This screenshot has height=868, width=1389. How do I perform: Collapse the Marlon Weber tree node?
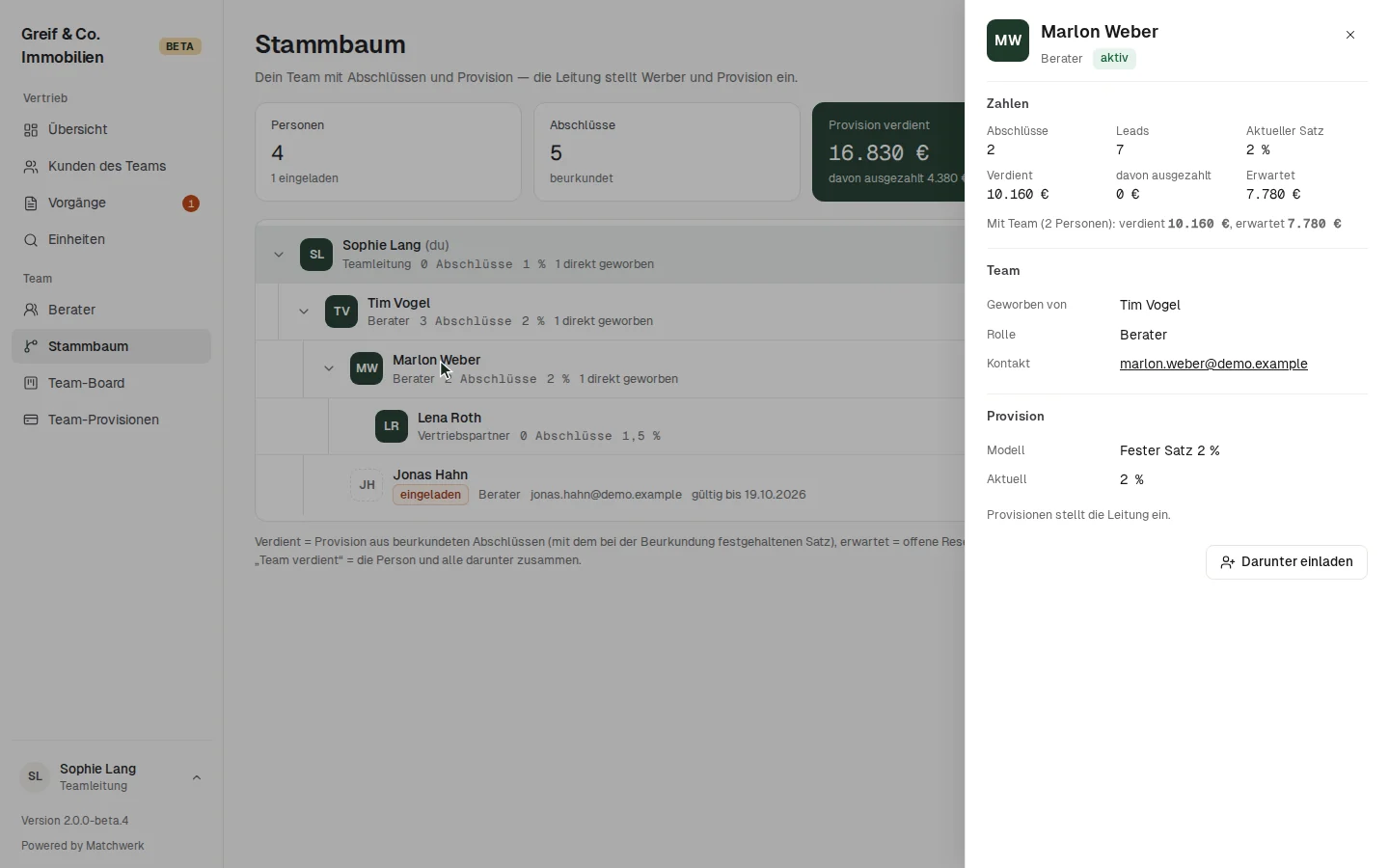click(329, 368)
